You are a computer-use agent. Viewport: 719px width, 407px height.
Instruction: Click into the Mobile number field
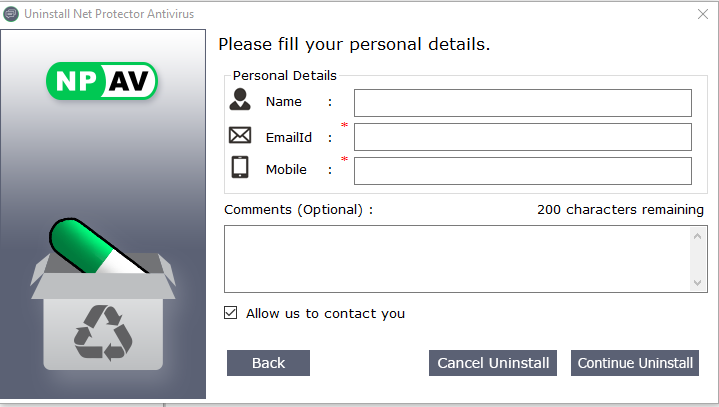[522, 171]
